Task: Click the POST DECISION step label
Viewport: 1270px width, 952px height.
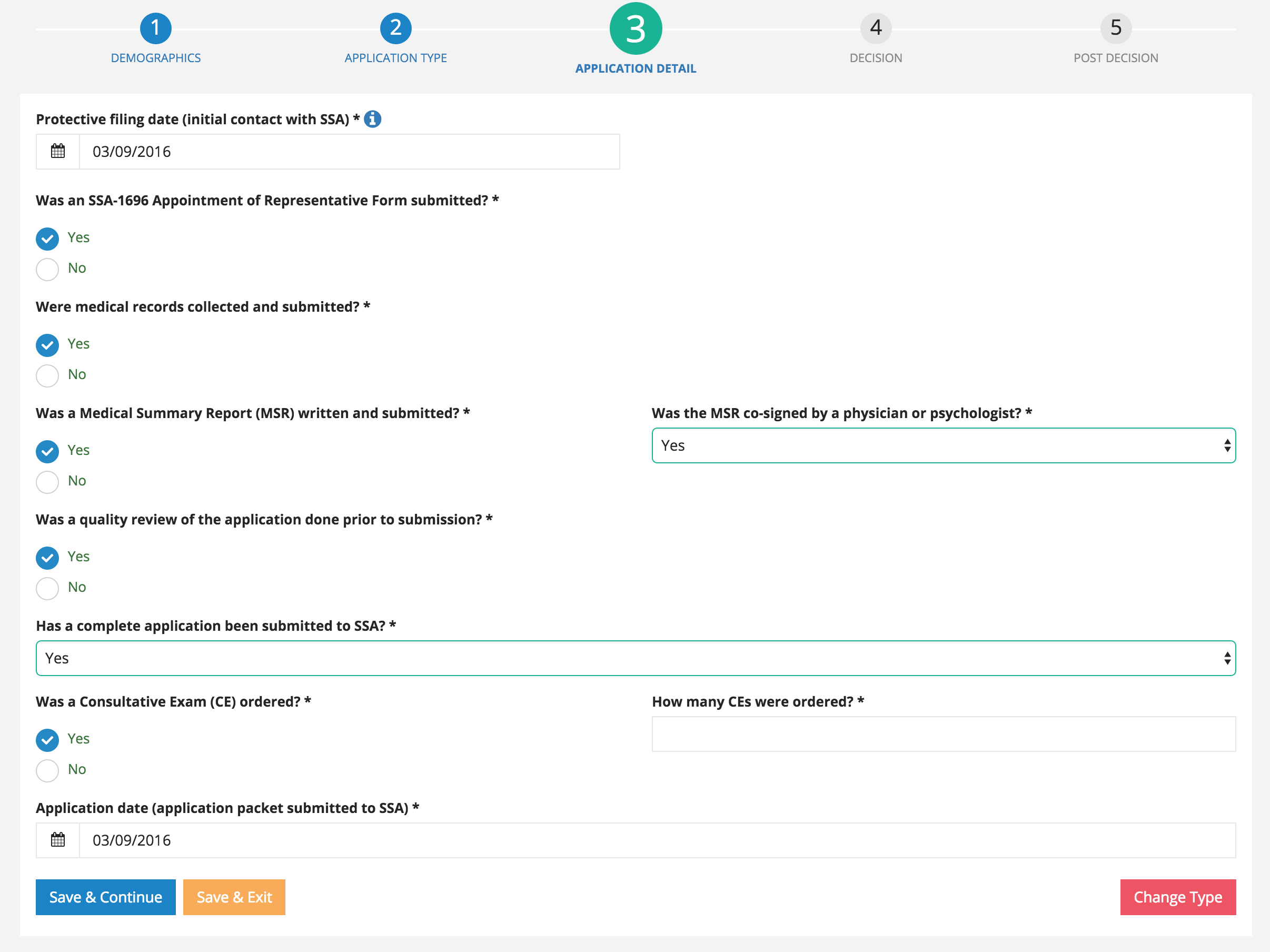Action: pyautogui.click(x=1115, y=58)
